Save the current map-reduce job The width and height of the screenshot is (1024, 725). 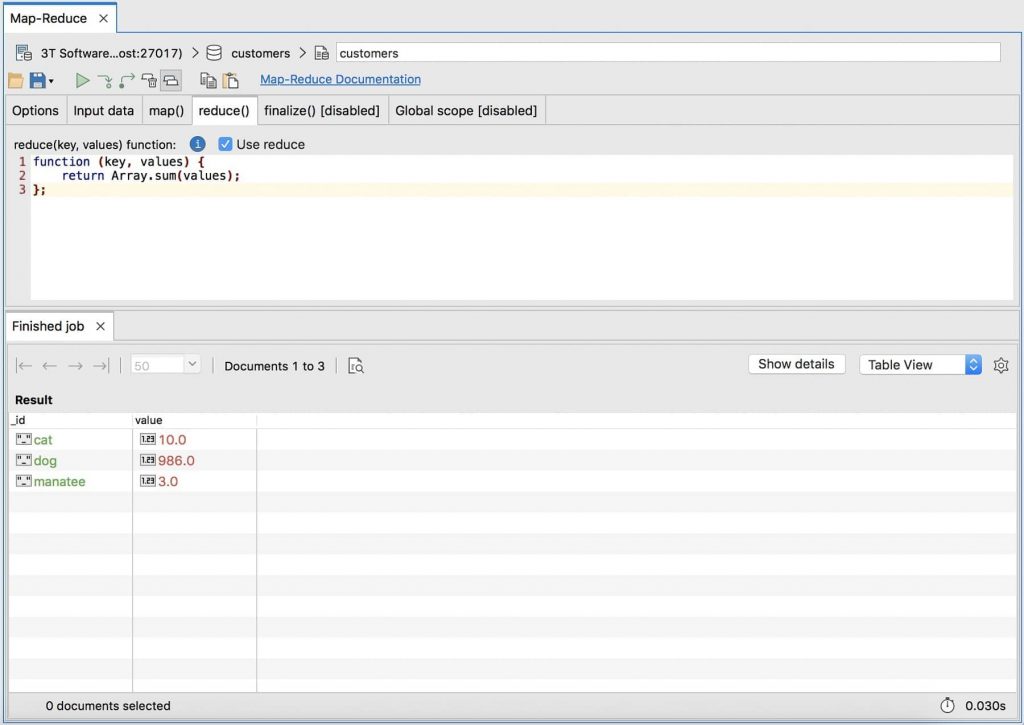(36, 80)
